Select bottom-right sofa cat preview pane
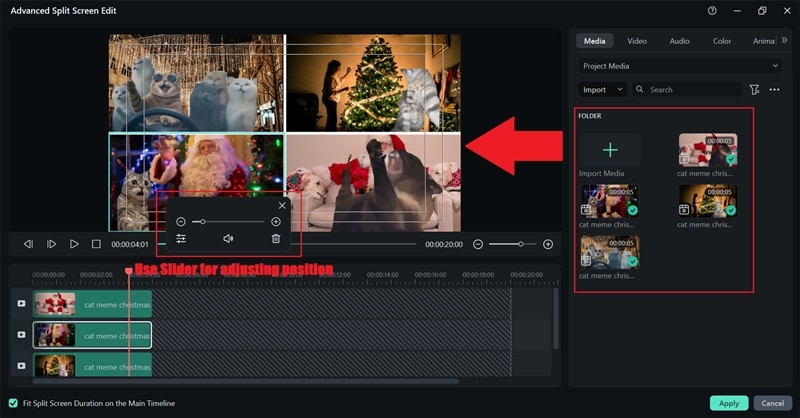The height and width of the screenshot is (418, 800). [373, 182]
